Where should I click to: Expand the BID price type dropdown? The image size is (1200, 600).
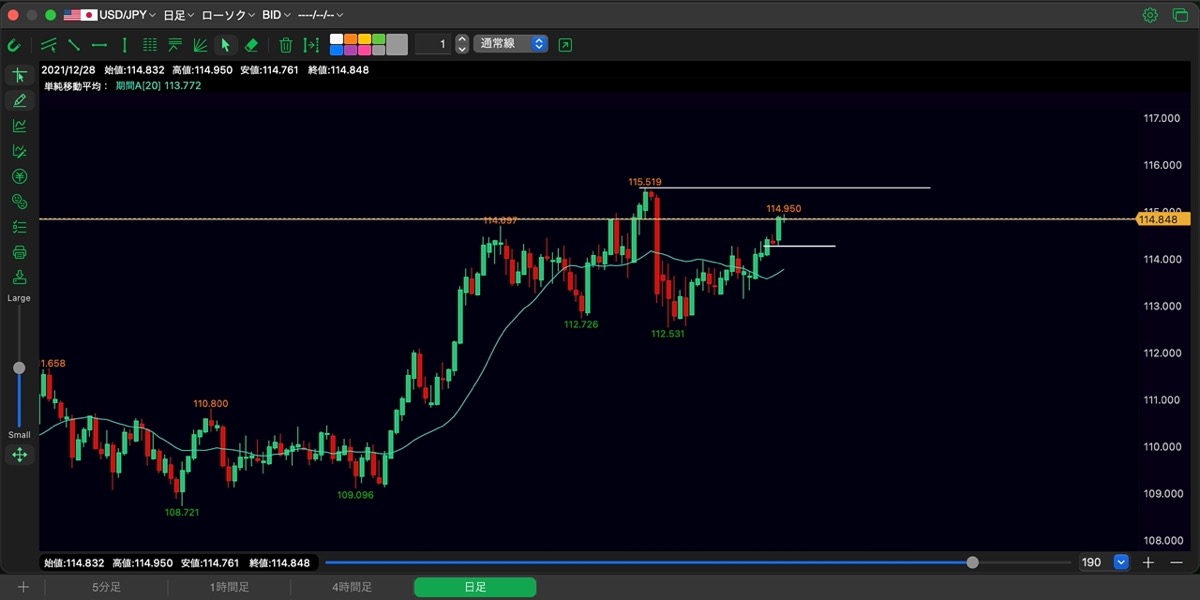tap(277, 15)
